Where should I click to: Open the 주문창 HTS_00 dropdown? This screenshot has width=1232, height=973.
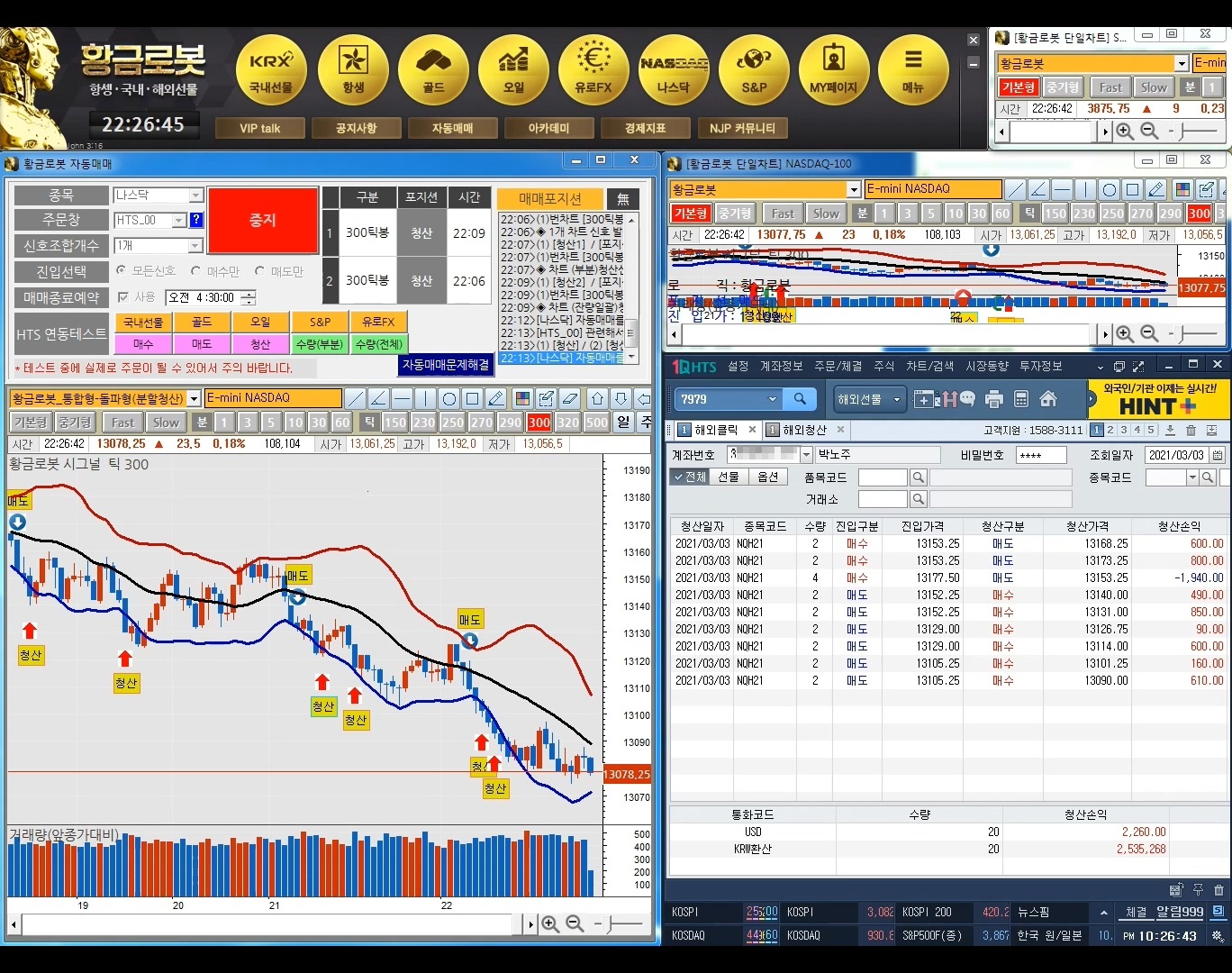[179, 220]
